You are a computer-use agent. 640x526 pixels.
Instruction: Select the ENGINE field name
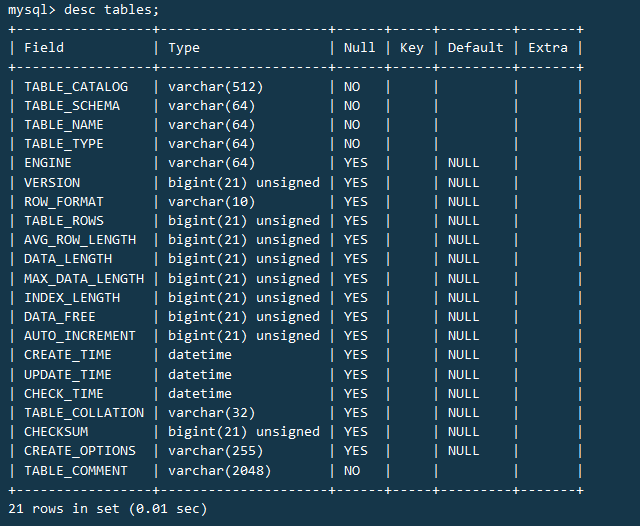[48, 163]
